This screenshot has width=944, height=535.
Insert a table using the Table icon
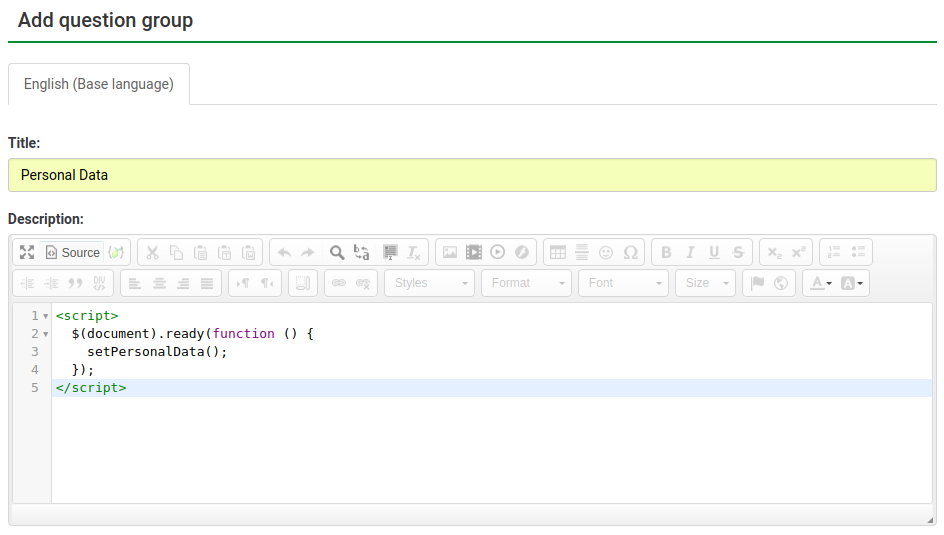(x=558, y=252)
